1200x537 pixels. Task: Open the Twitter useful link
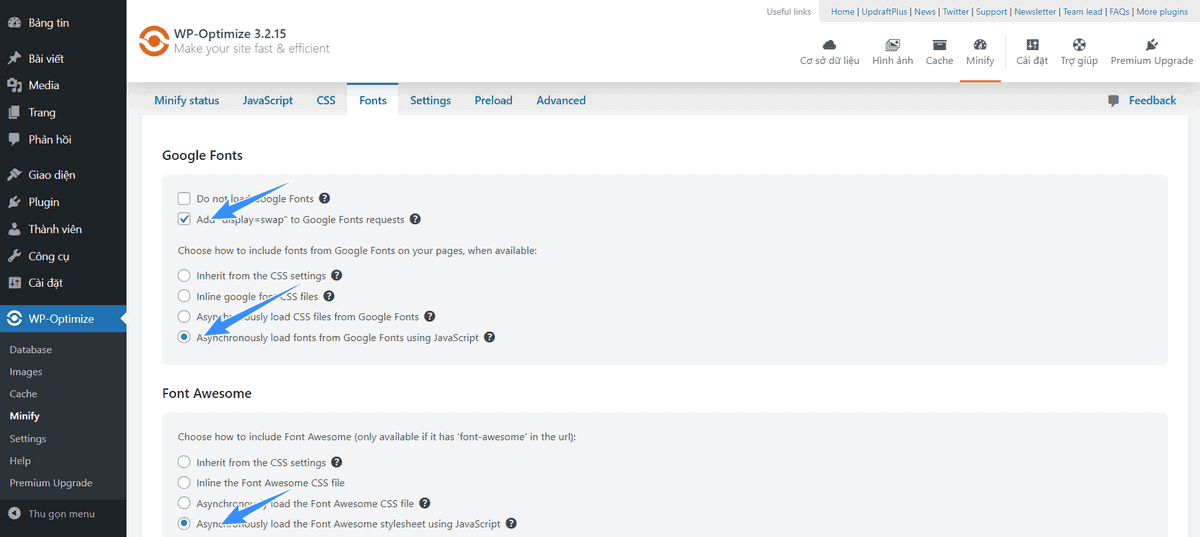(956, 12)
